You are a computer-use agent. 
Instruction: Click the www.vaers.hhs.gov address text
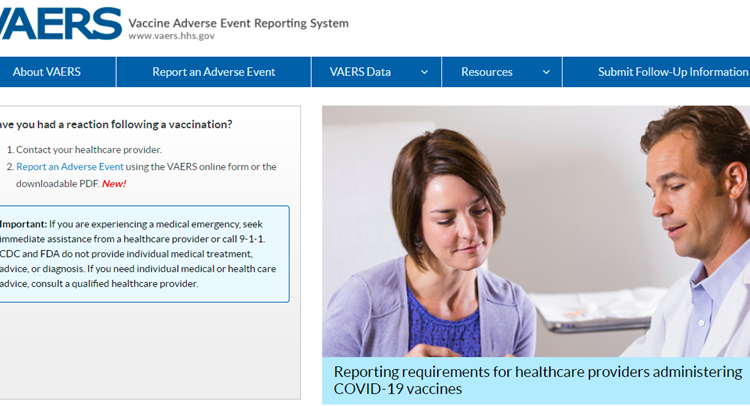171,36
